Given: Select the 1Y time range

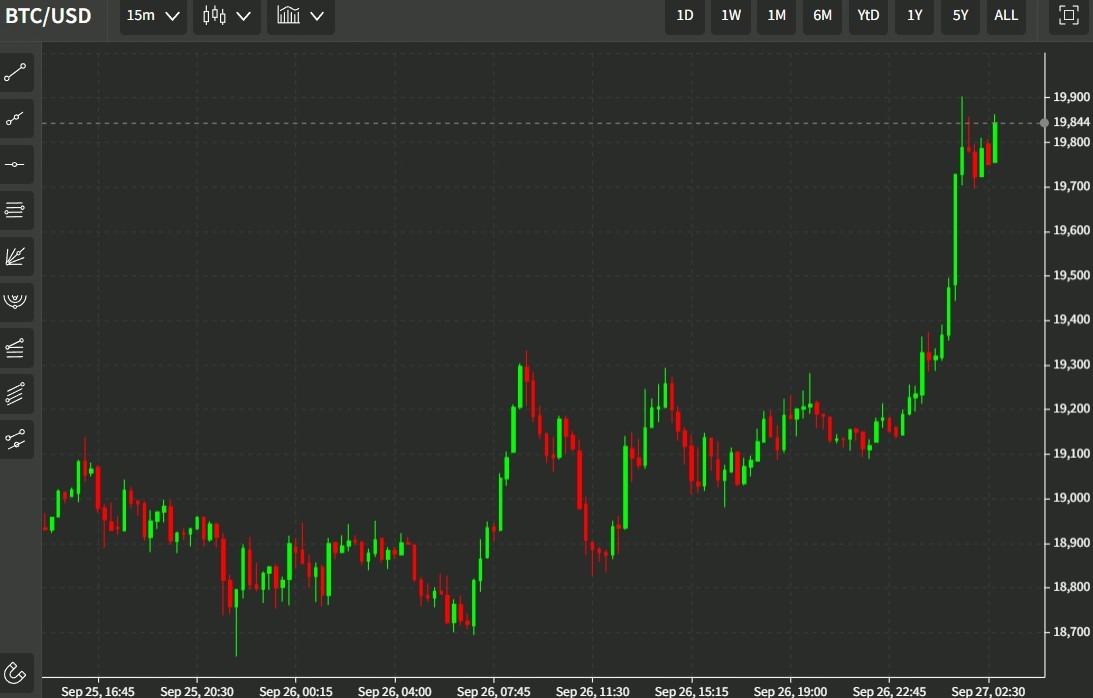Looking at the screenshot, I should [x=915, y=15].
